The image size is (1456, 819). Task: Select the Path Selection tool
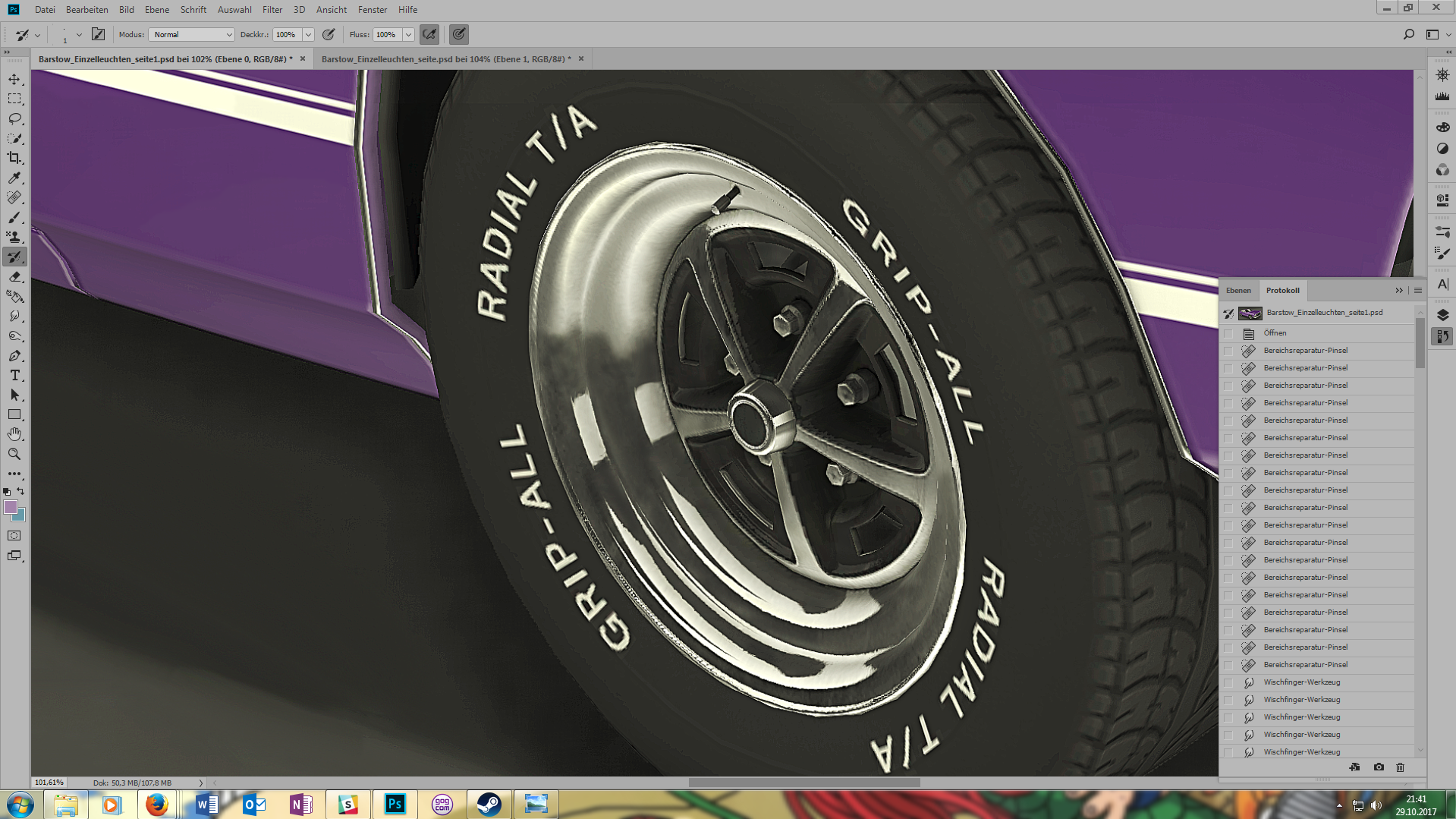click(x=14, y=395)
